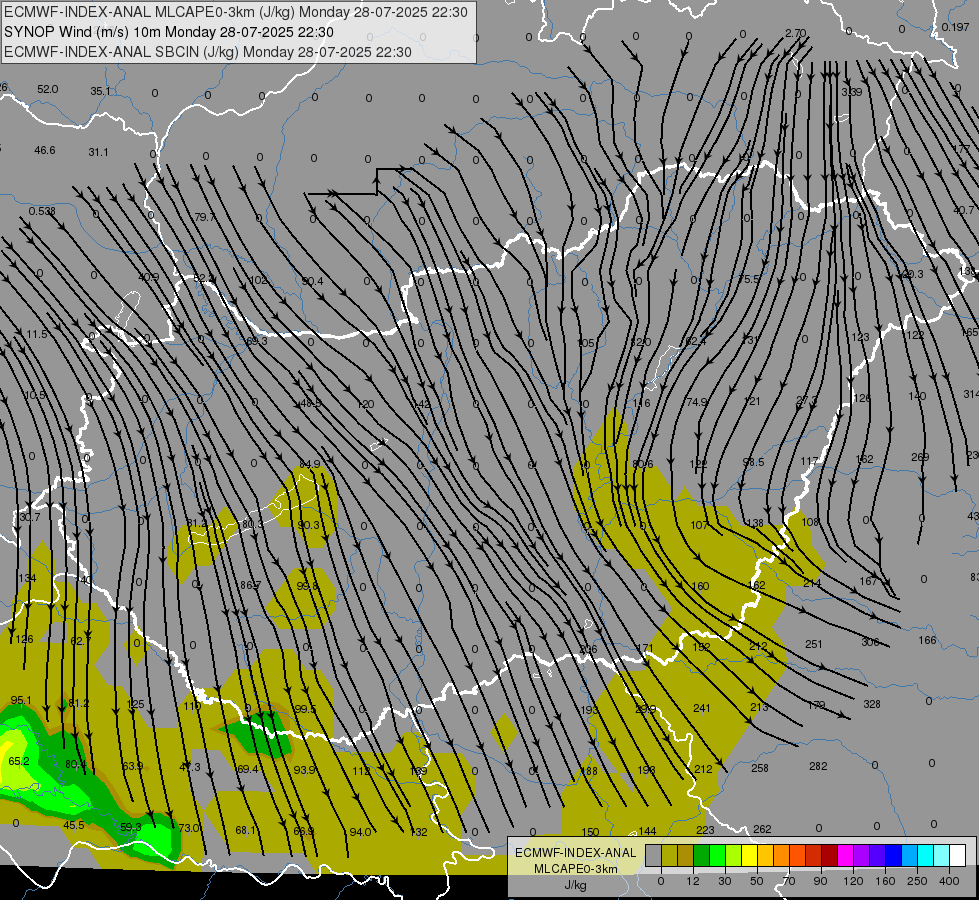This screenshot has width=979, height=900.
Task: Click the map value 75.5
Action: point(750,279)
